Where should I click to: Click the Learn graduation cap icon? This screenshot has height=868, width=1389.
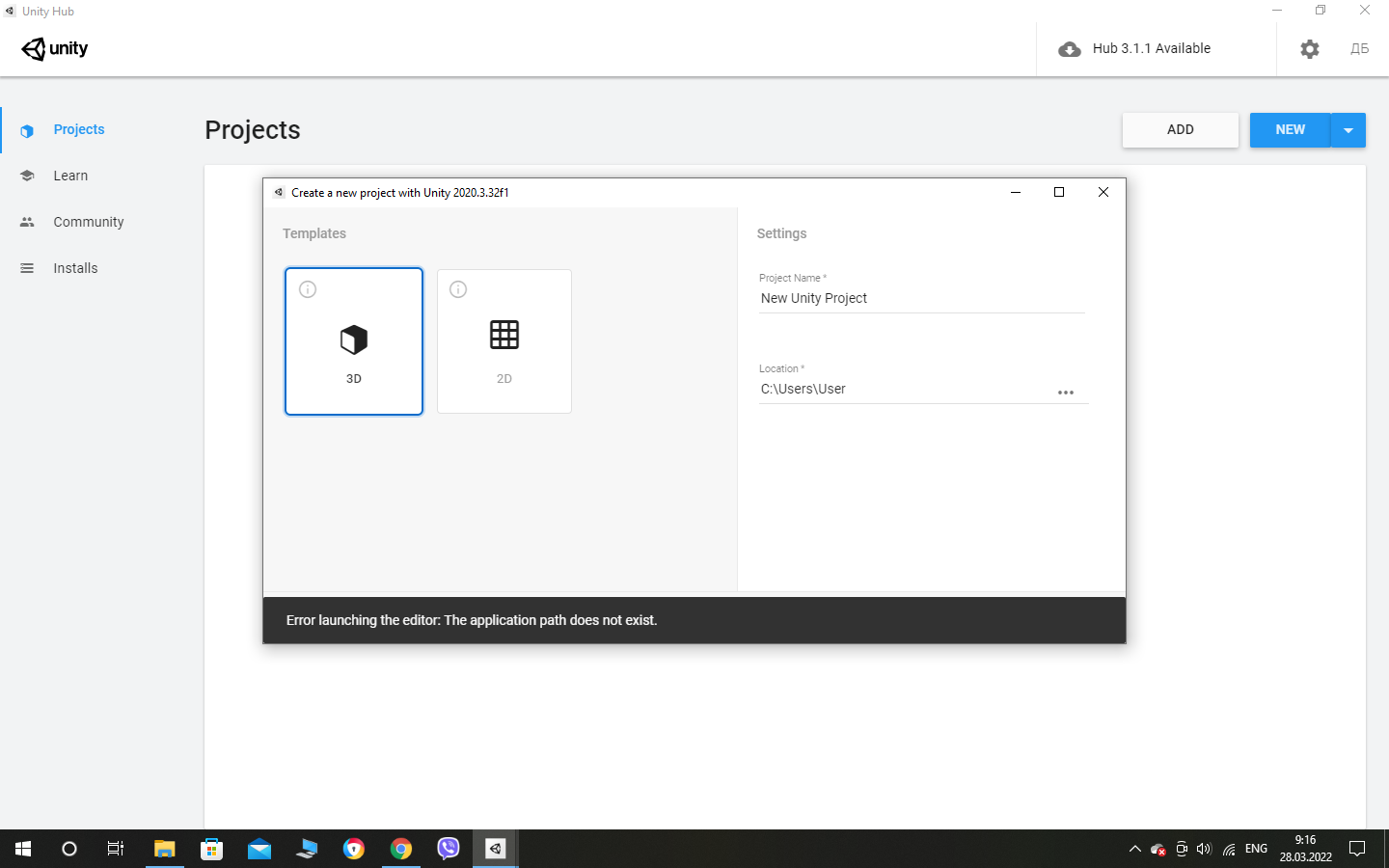pyautogui.click(x=27, y=176)
